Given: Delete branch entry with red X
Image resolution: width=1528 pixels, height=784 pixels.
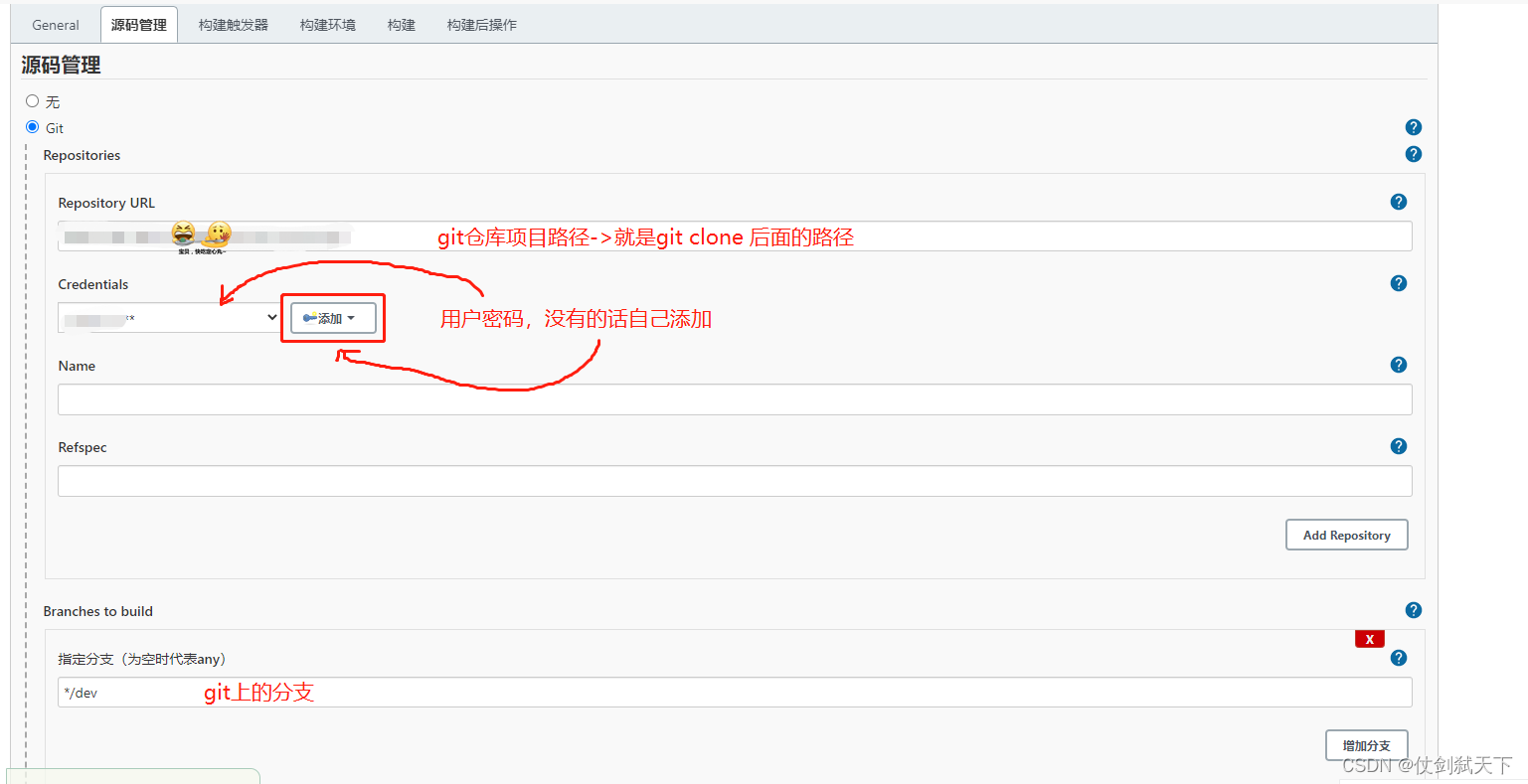Looking at the screenshot, I should 1369,639.
